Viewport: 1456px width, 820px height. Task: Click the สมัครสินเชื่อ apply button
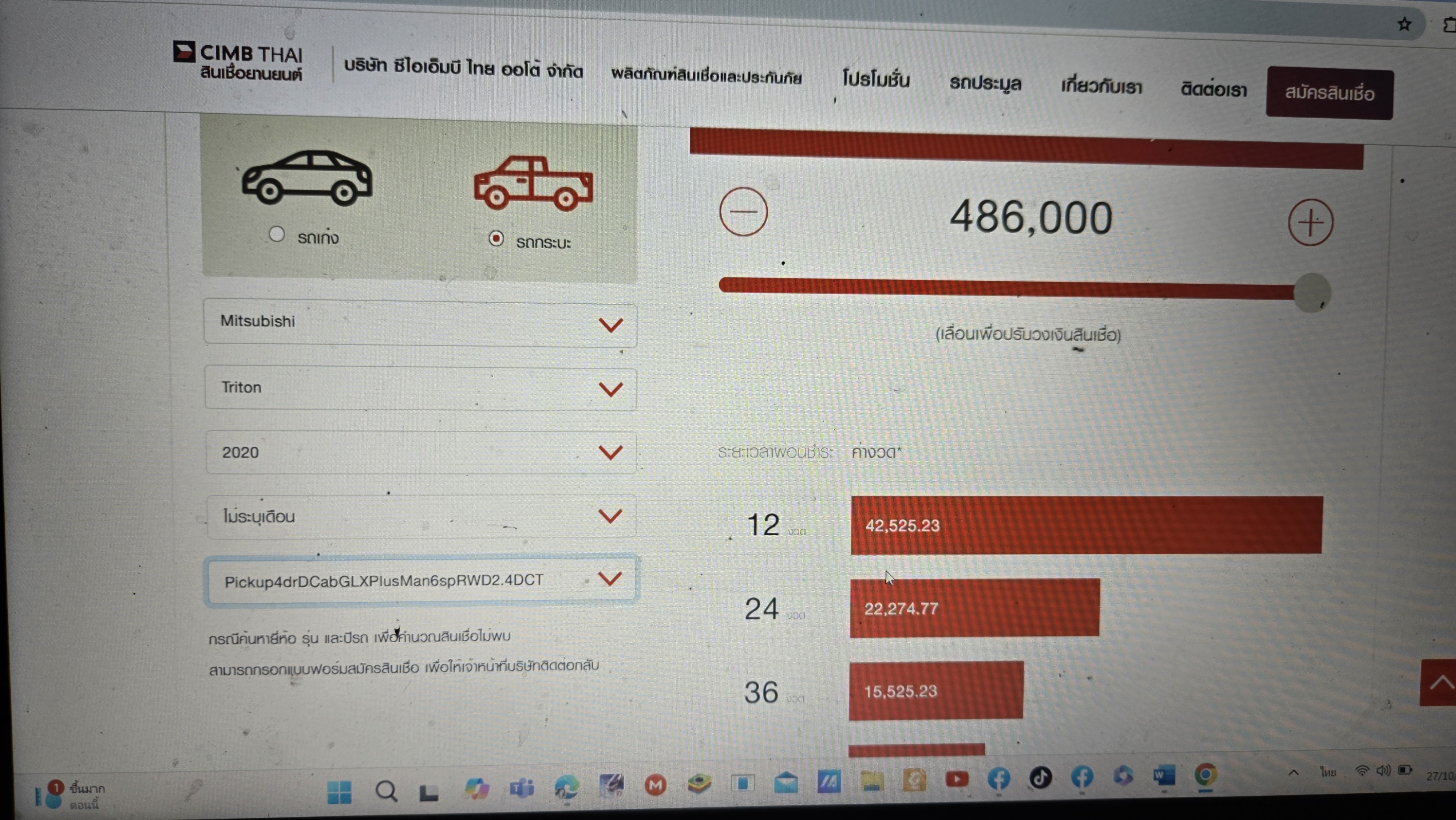point(1329,93)
